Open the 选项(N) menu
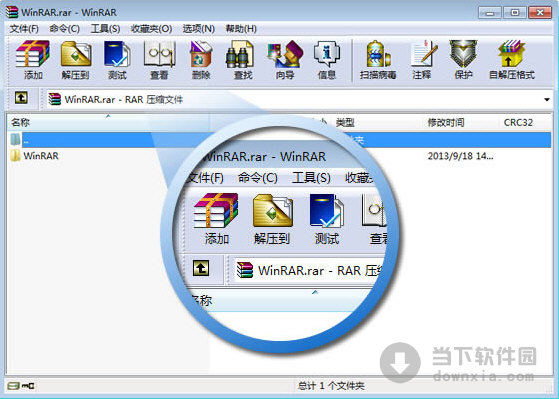The image size is (559, 399). [x=199, y=29]
